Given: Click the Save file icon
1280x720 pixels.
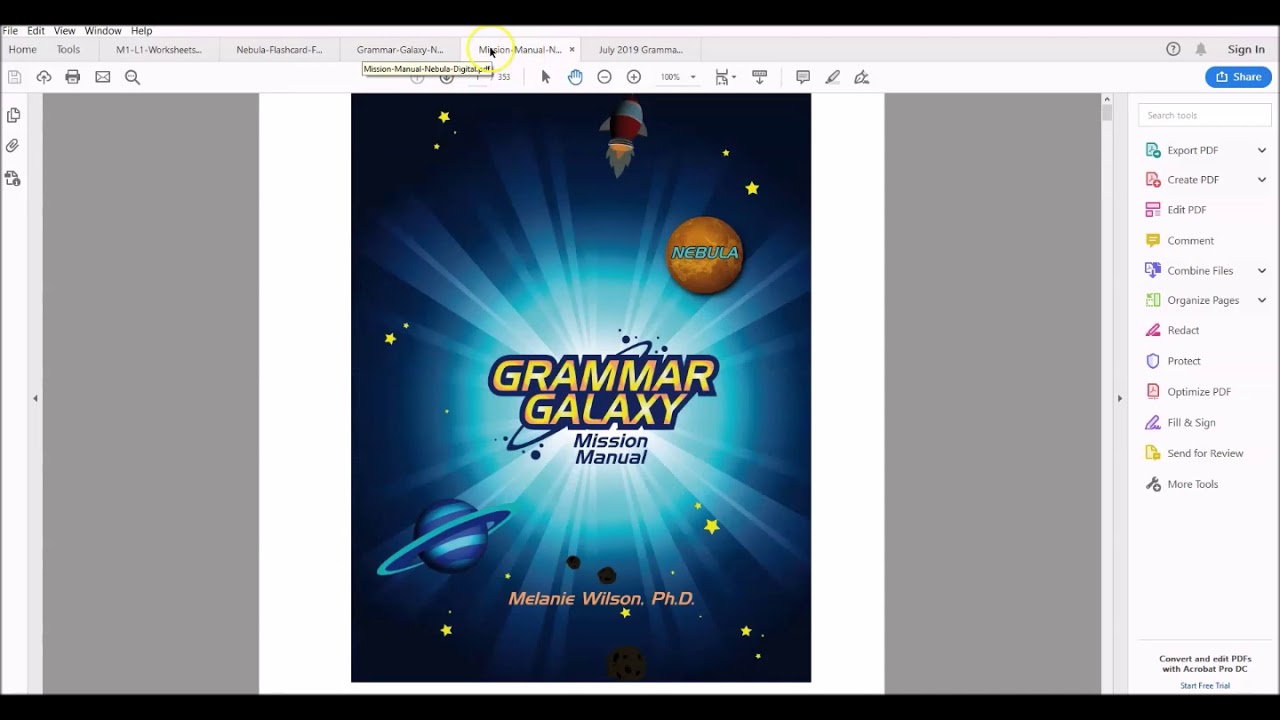Looking at the screenshot, I should coord(14,77).
